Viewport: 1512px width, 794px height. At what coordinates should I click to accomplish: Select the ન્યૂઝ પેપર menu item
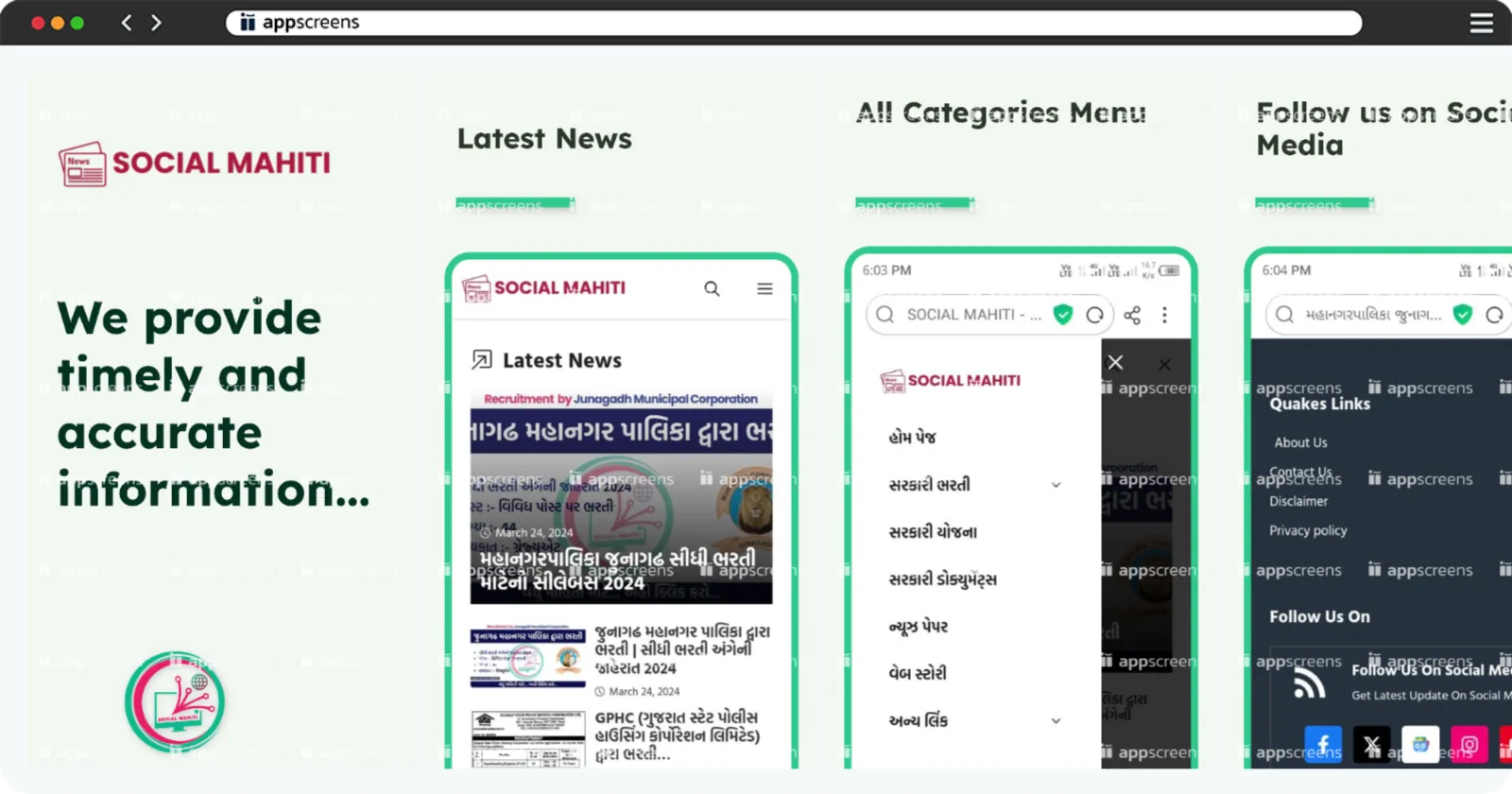(x=918, y=626)
